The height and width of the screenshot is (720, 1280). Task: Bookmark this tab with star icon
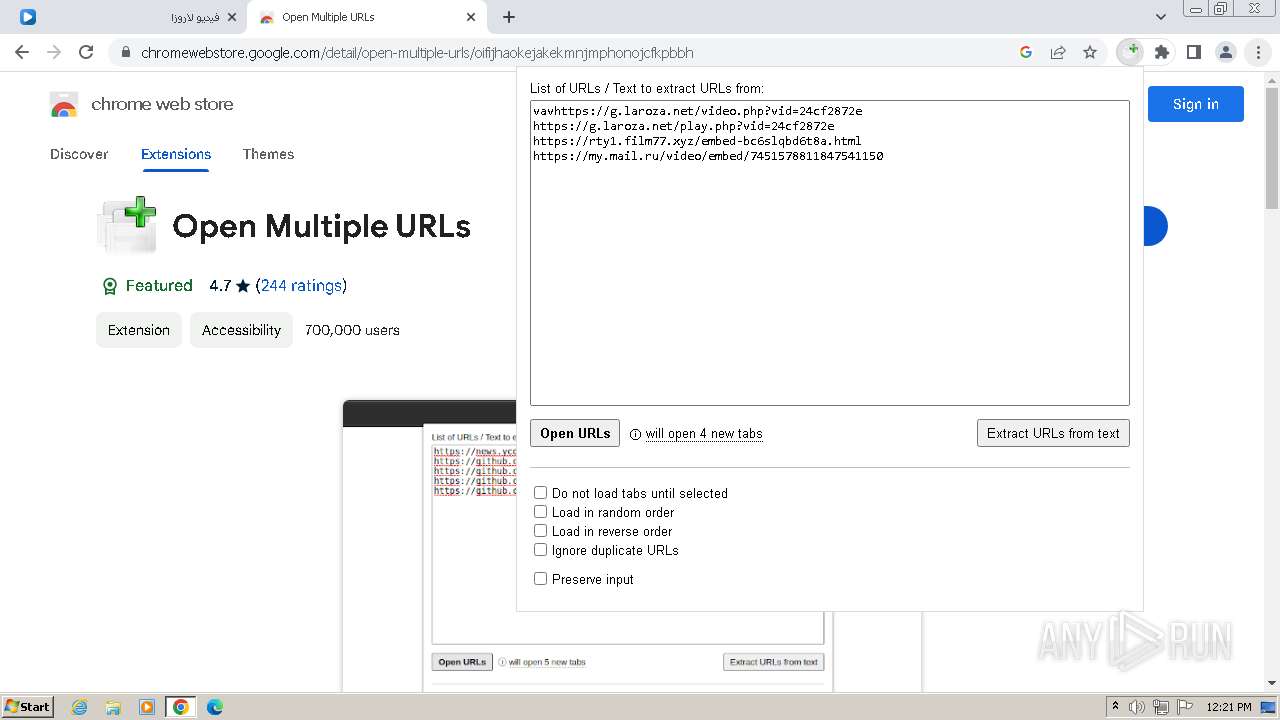click(1090, 52)
